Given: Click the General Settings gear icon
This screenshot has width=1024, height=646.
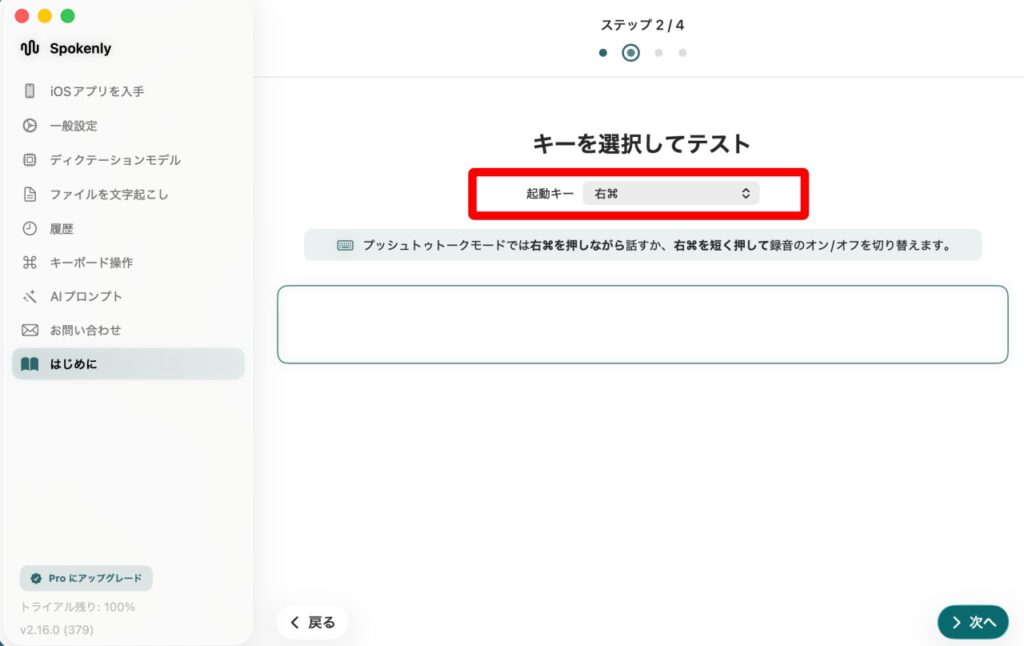Looking at the screenshot, I should click(30, 126).
